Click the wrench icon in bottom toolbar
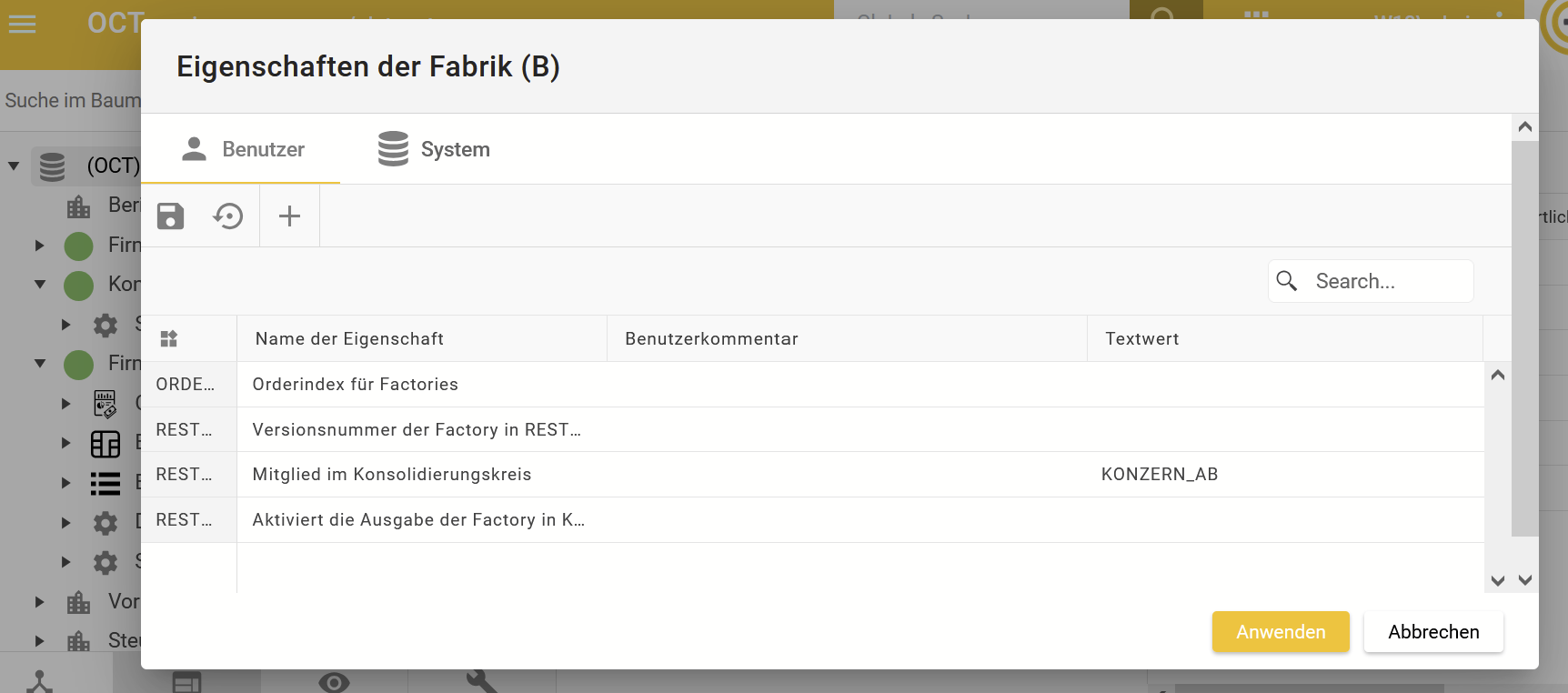This screenshot has height=693, width=1568. [x=481, y=682]
